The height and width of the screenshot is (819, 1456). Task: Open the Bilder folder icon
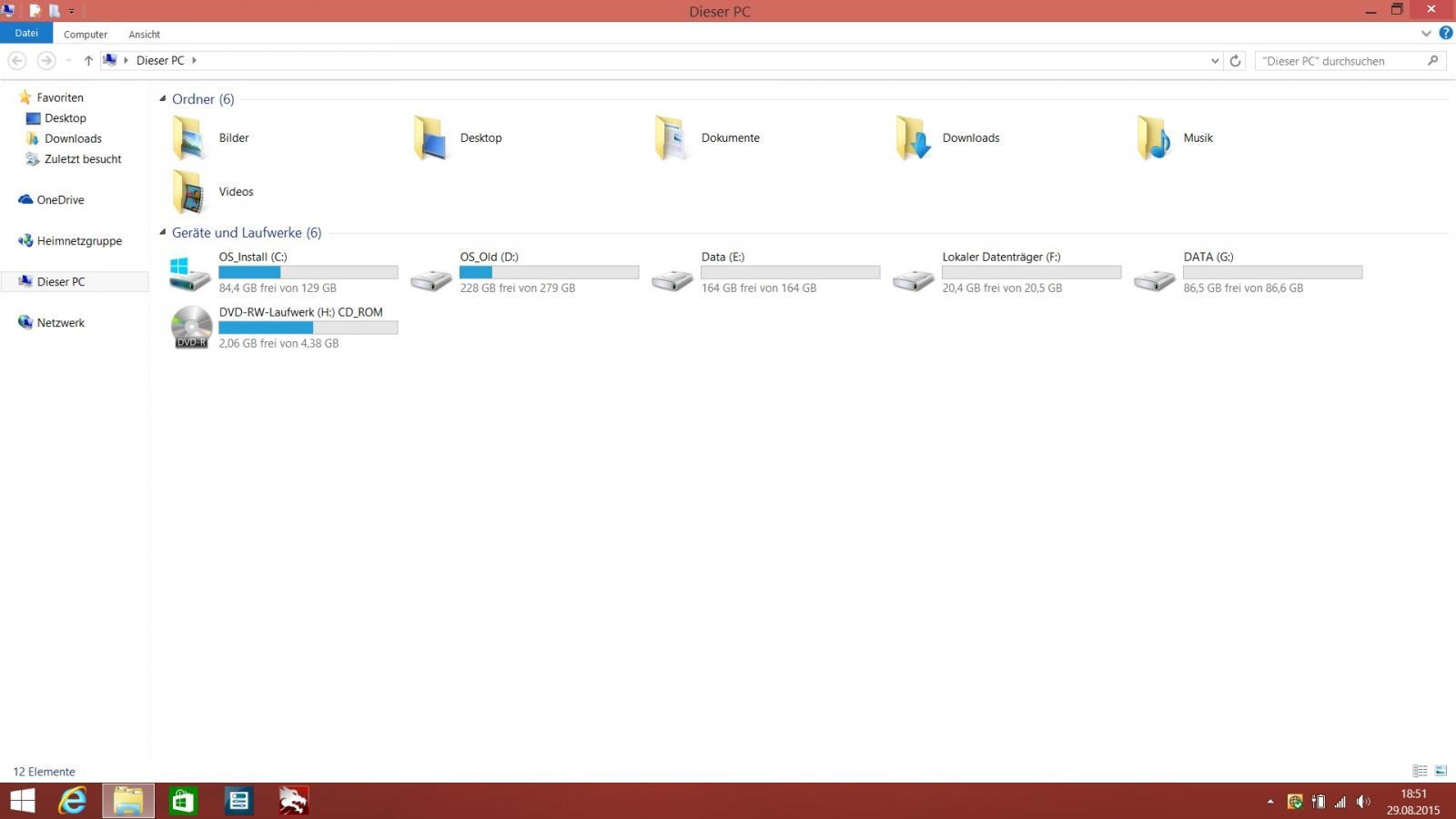coord(189,138)
